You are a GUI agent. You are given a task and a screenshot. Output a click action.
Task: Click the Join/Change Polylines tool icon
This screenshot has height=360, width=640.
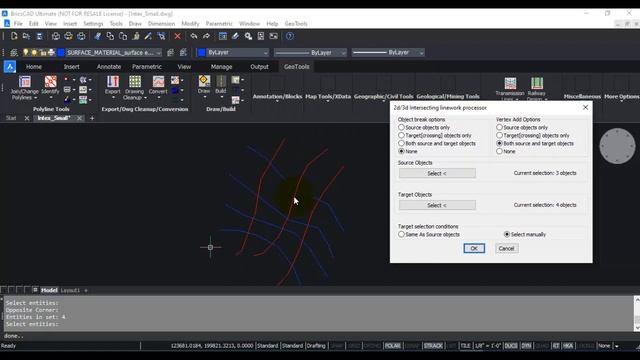(25, 82)
